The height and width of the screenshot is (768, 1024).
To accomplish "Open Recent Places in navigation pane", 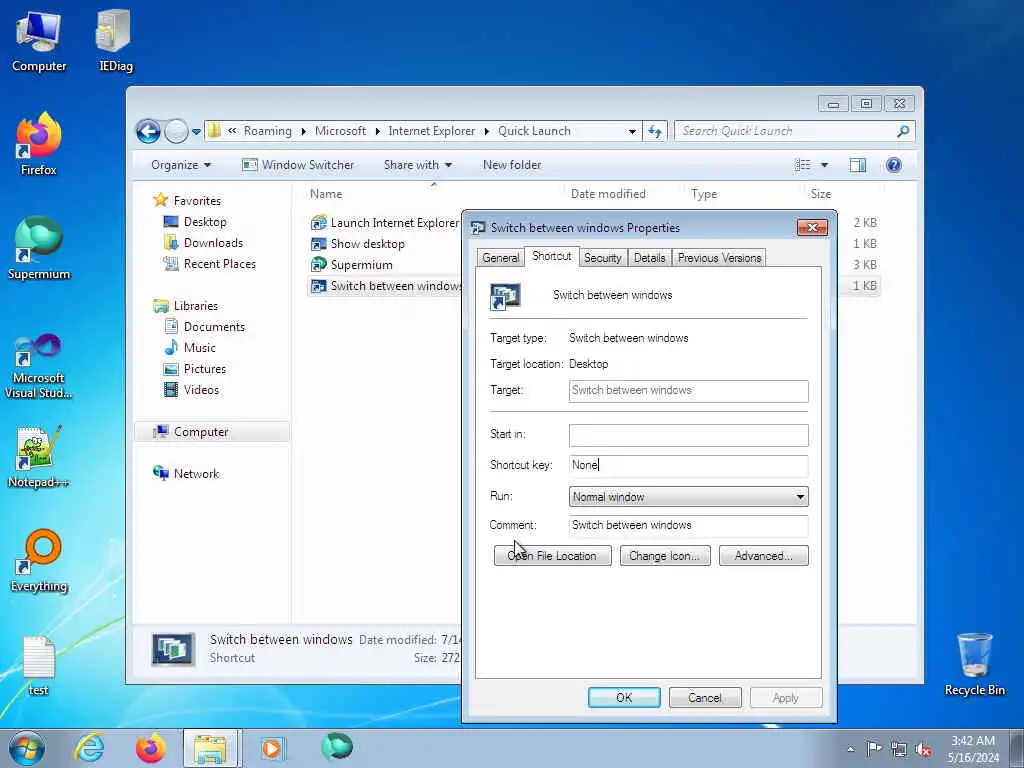I will 209,264.
